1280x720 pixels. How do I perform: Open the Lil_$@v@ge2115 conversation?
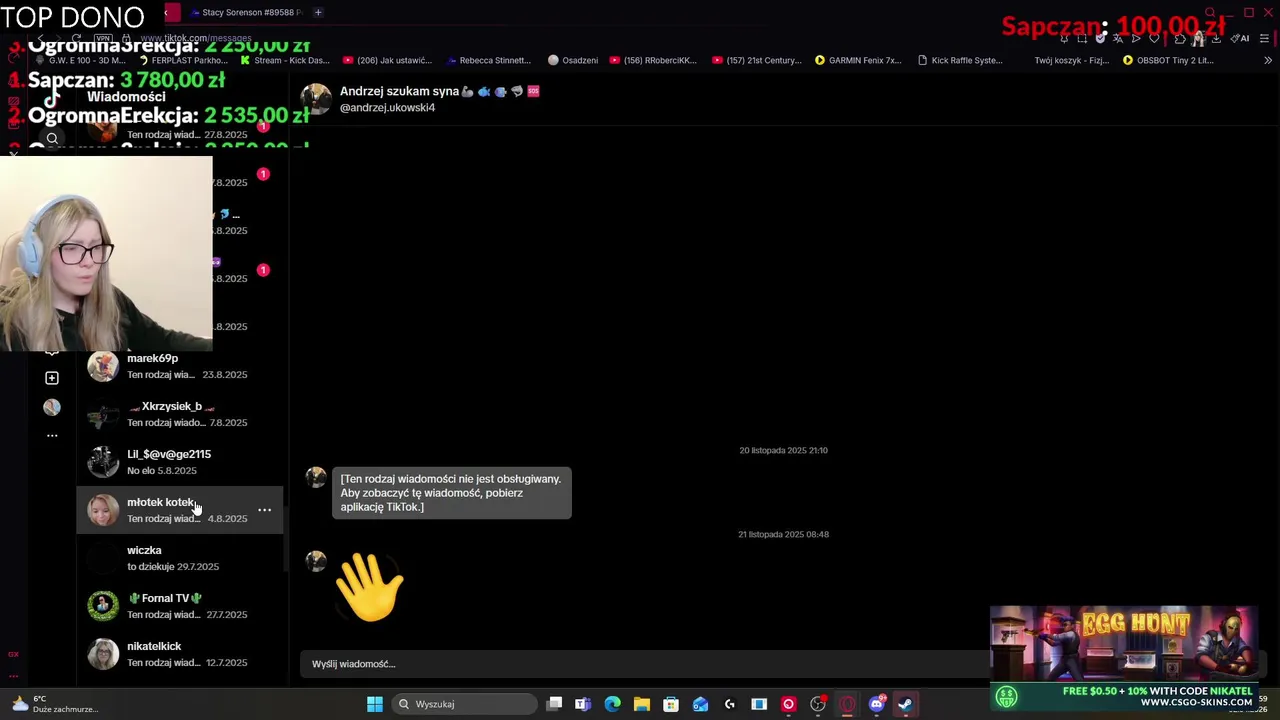click(180, 462)
